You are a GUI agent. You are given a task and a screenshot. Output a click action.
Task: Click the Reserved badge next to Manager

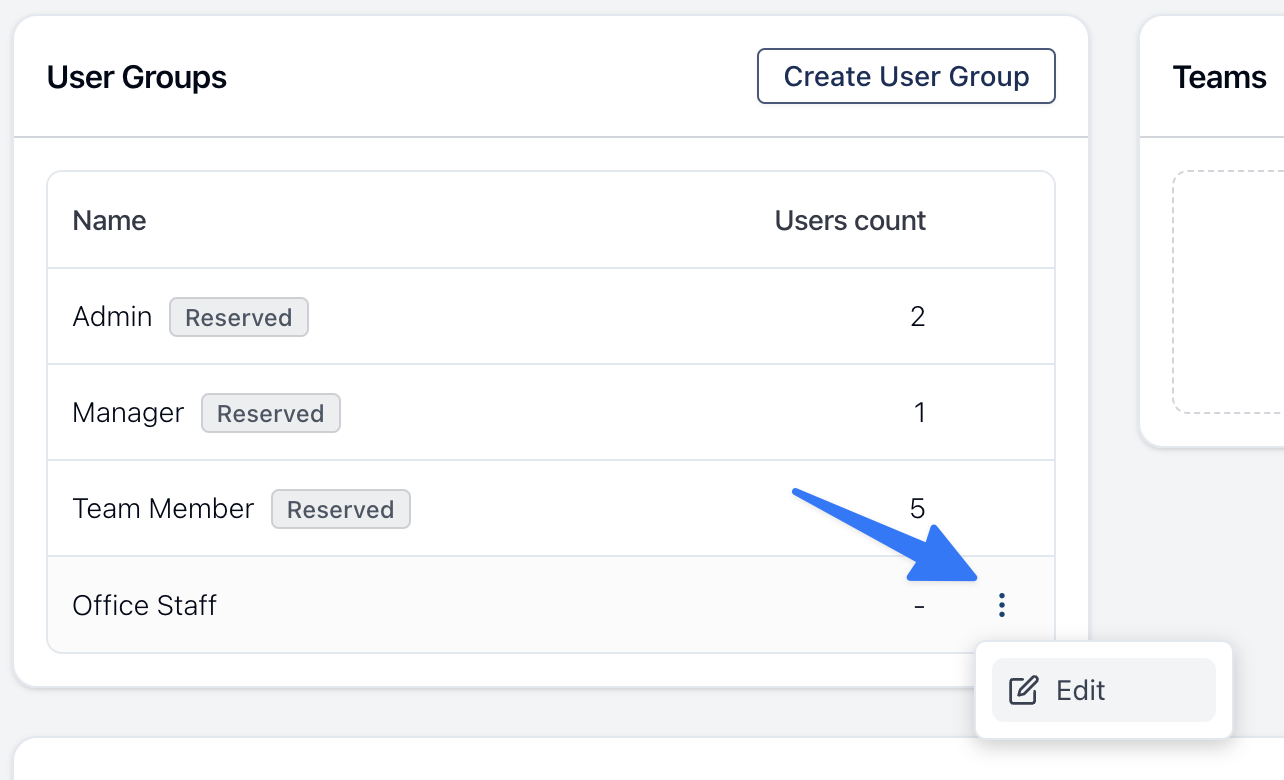[x=271, y=413]
